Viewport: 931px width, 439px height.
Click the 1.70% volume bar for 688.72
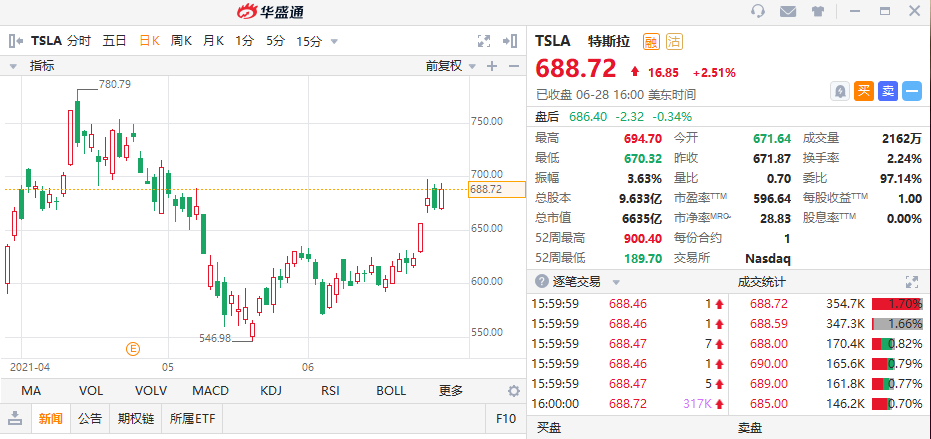pyautogui.click(x=897, y=304)
